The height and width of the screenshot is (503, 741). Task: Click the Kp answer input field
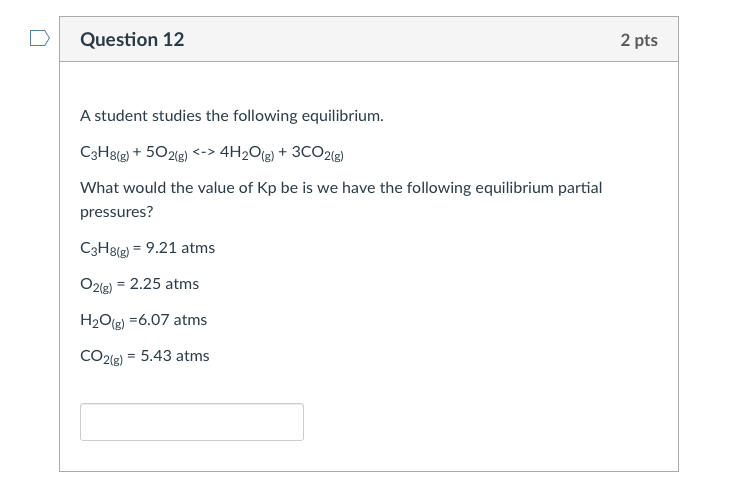192,422
